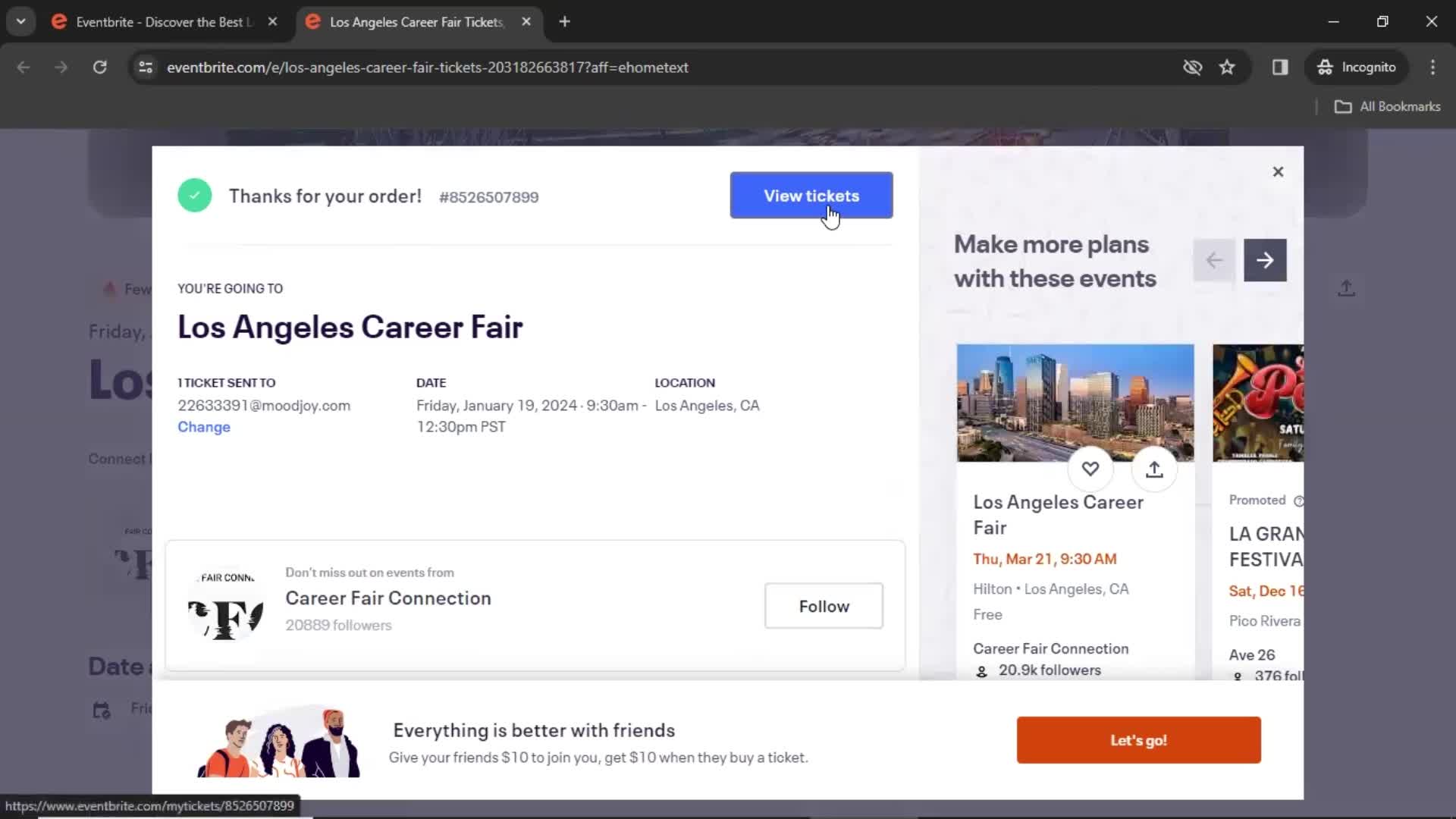The height and width of the screenshot is (819, 1456).
Task: Restore down the browser window
Action: 1382,22
